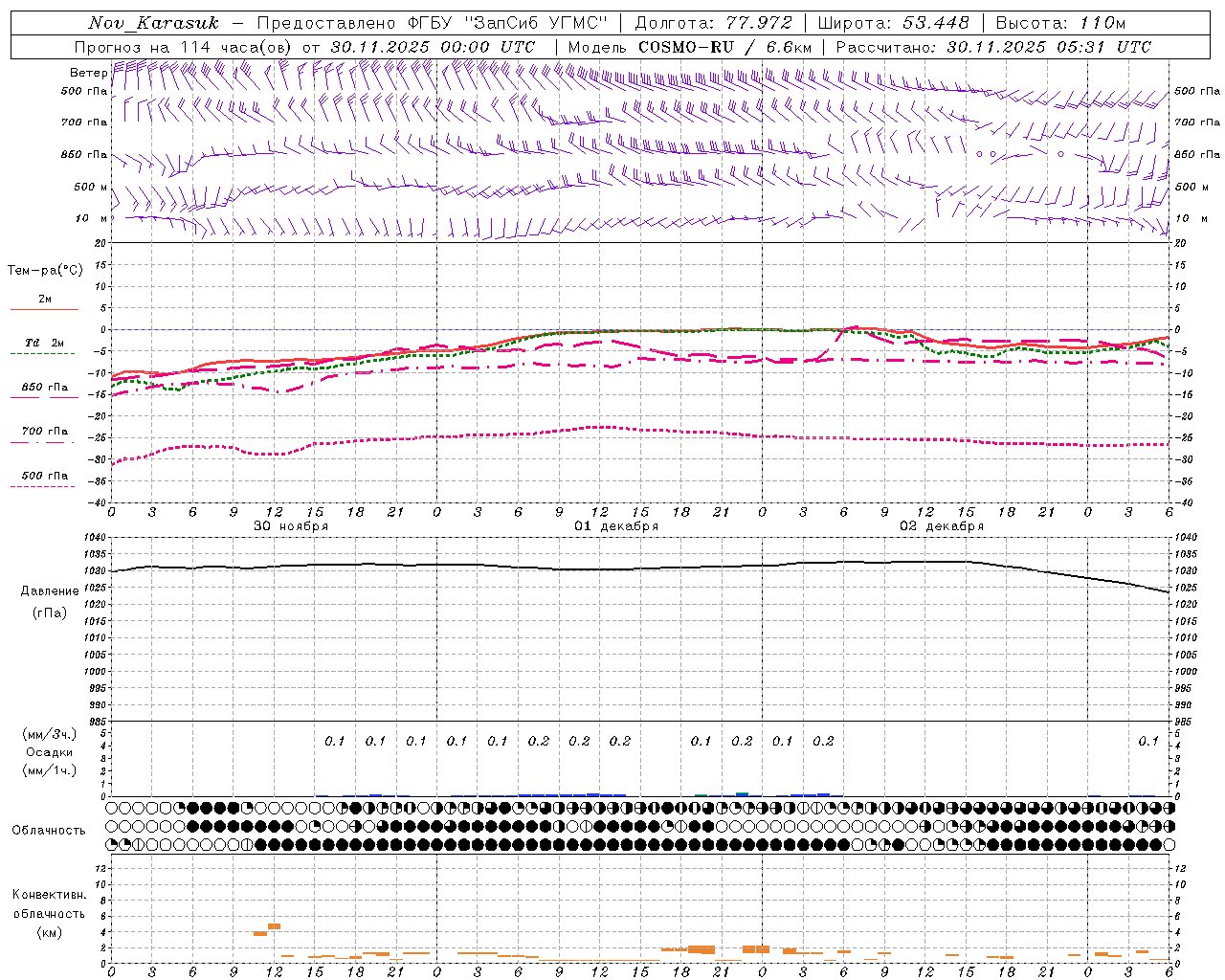
Task: Click the computed time Рассчитано: 30.11.2025 05:31 UTC
Action: click(x=993, y=47)
